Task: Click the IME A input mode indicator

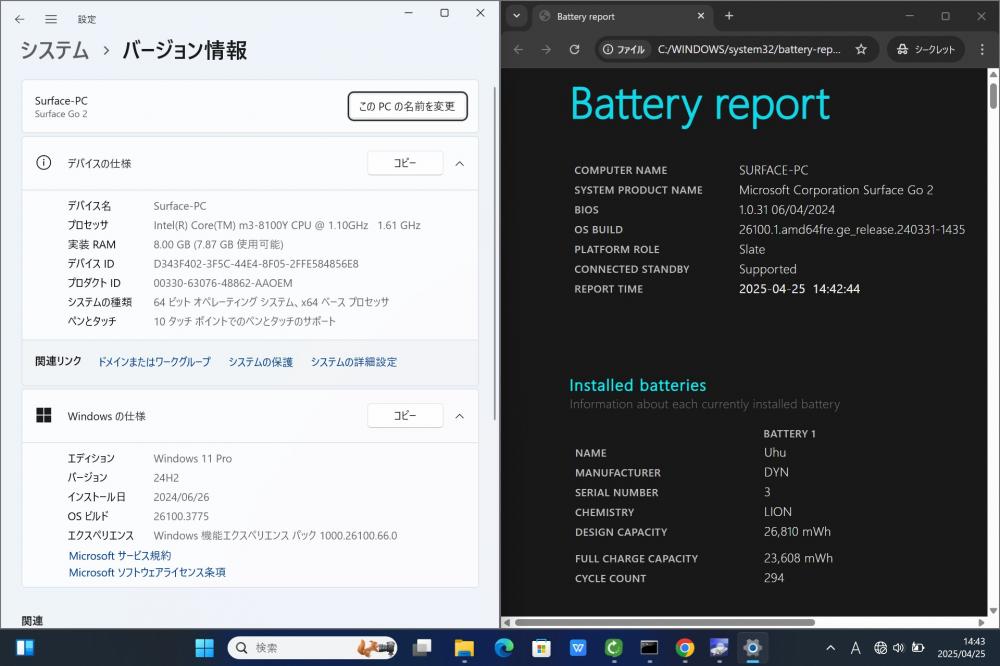Action: click(x=855, y=648)
